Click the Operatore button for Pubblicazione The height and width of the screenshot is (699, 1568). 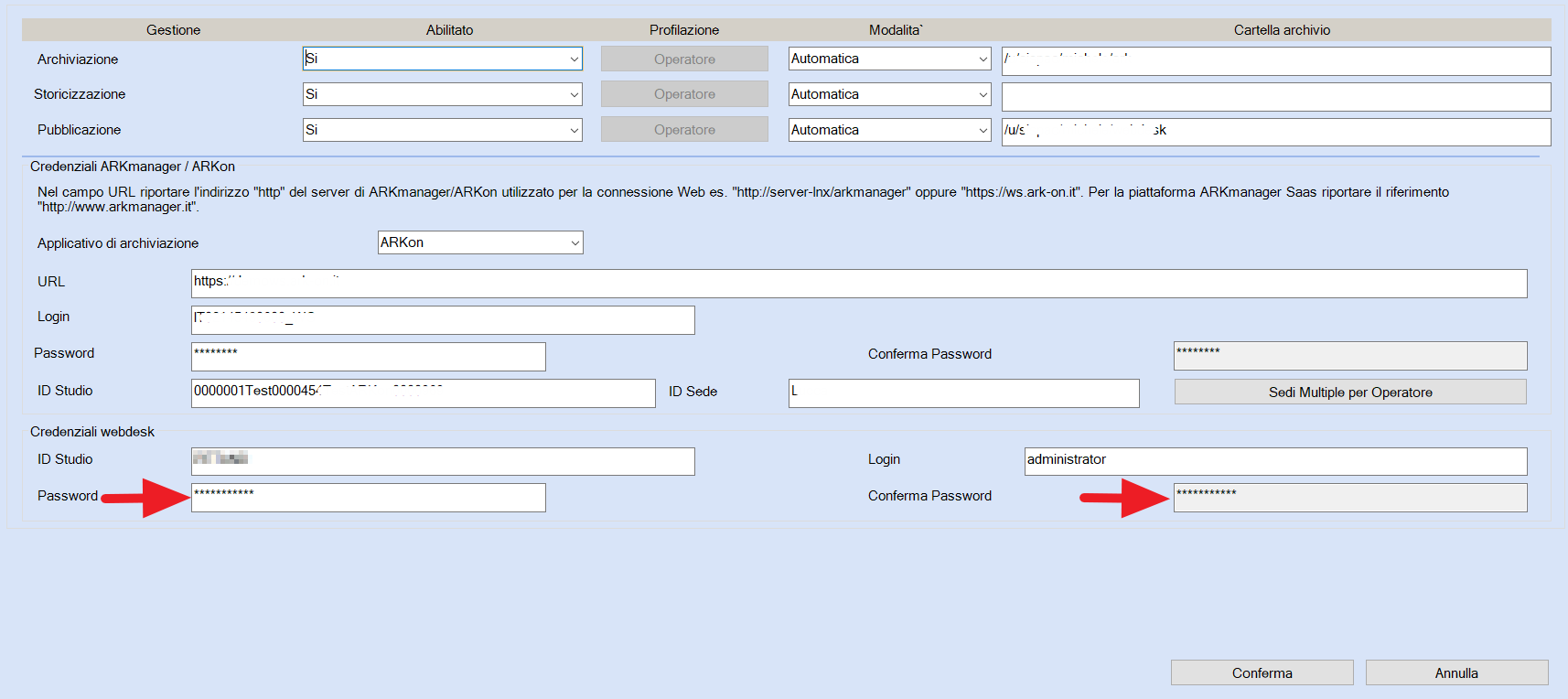pos(684,130)
